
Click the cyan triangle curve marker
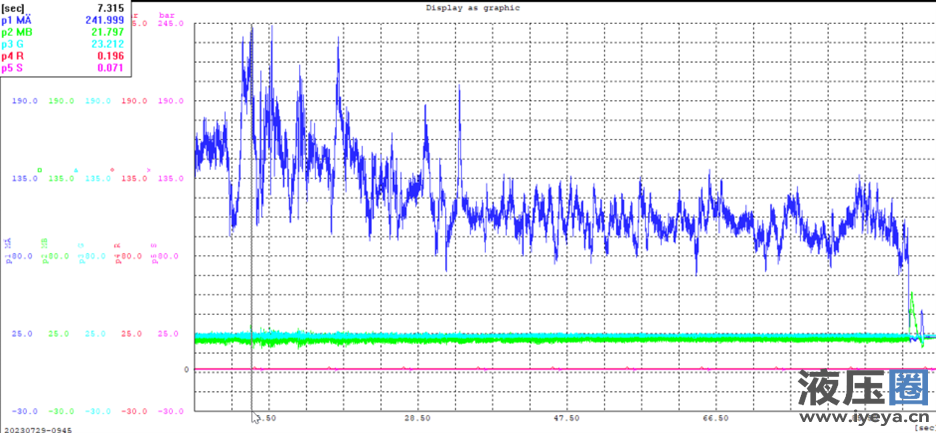click(x=75, y=170)
